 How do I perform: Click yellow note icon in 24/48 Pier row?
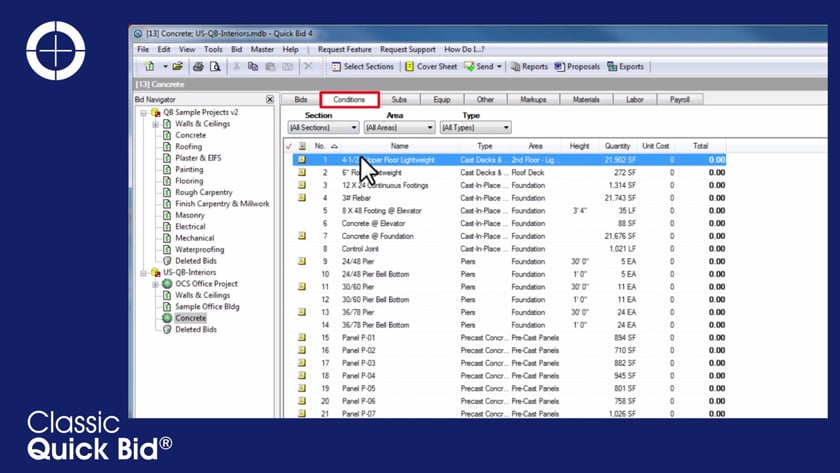click(x=302, y=261)
